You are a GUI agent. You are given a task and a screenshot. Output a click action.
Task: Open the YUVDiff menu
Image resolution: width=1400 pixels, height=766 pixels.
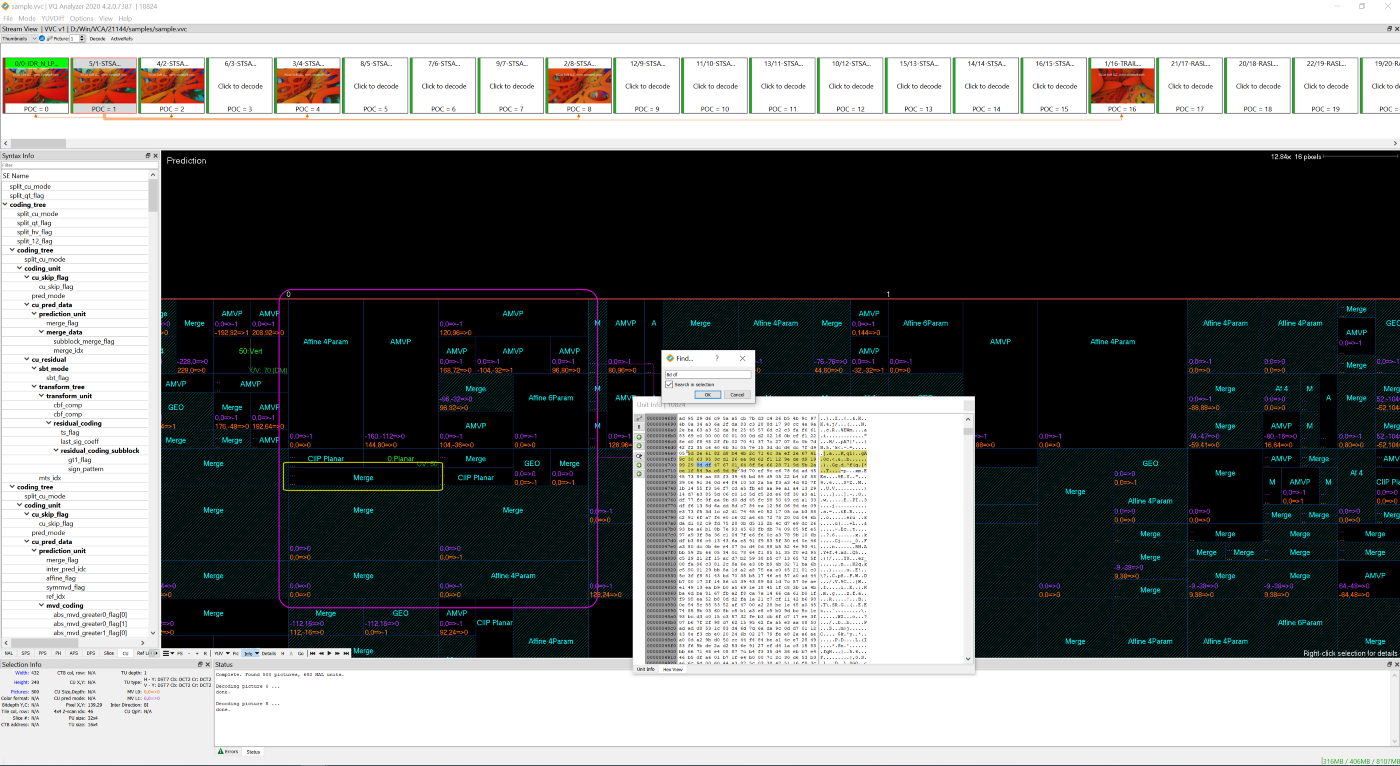pos(52,18)
